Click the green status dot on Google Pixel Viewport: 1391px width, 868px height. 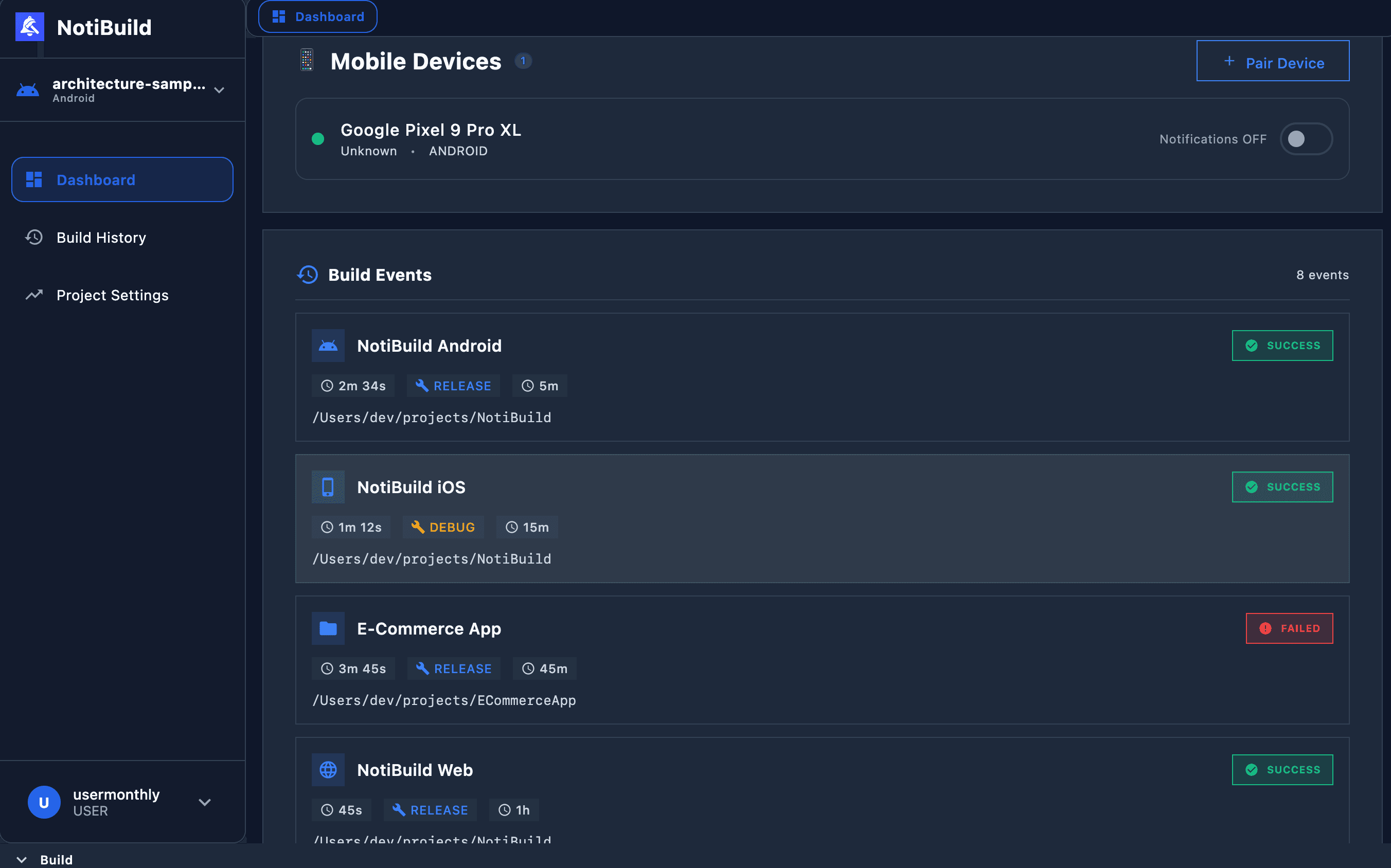[x=318, y=138]
